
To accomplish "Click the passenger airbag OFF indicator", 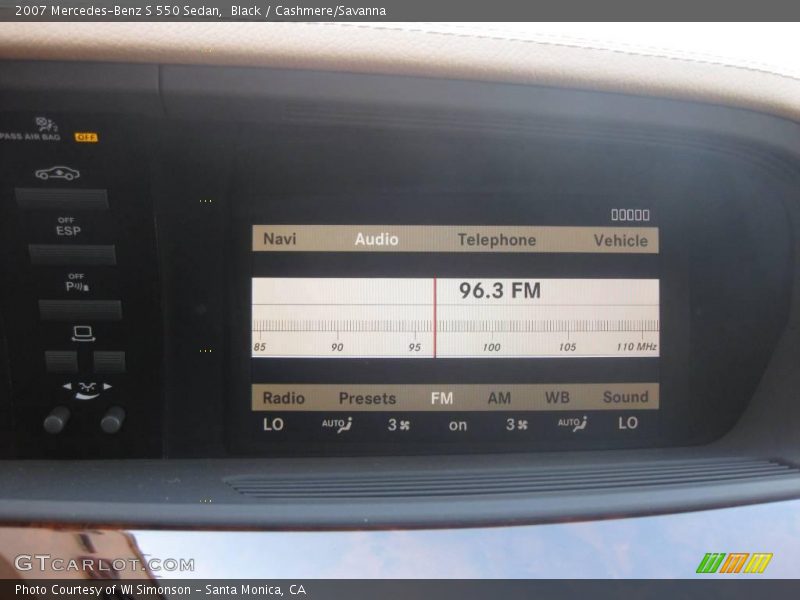I will point(86,137).
